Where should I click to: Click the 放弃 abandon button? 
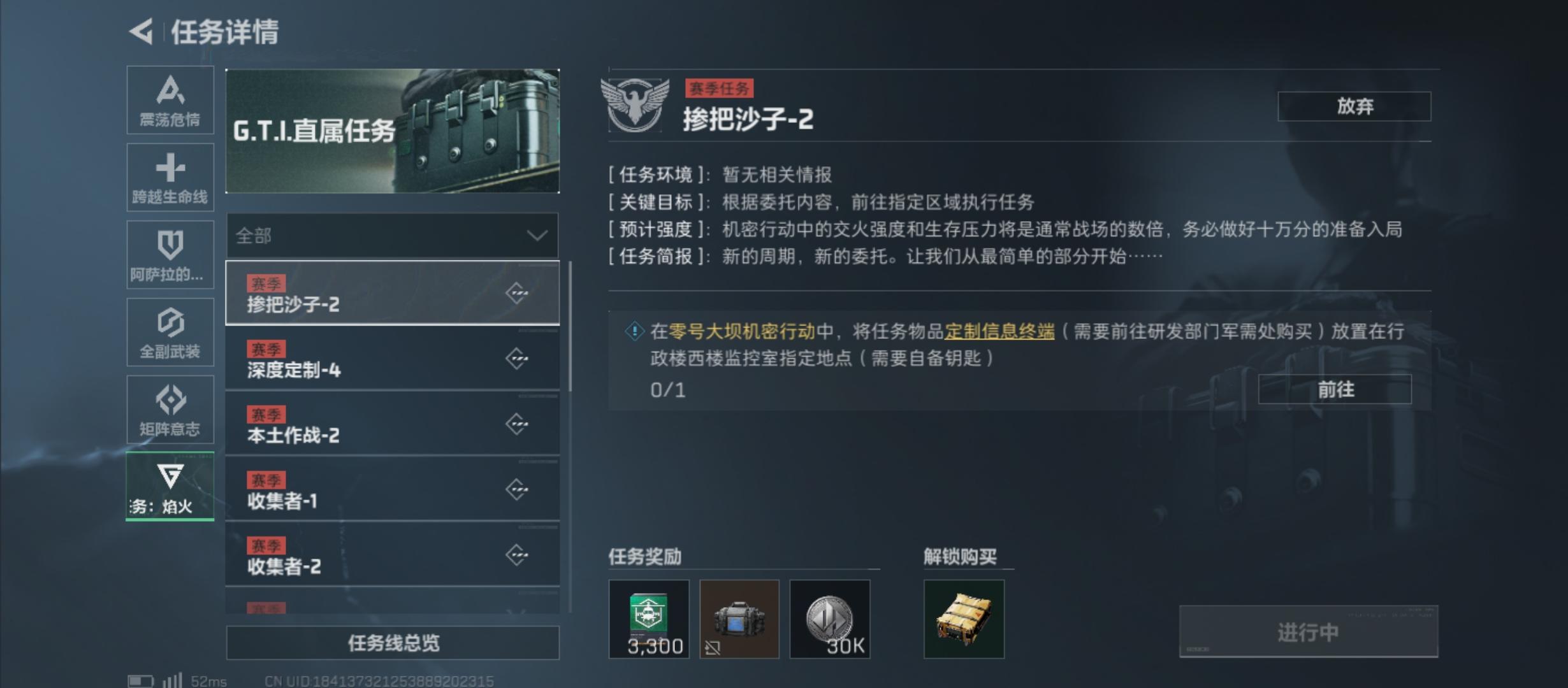click(x=1354, y=106)
